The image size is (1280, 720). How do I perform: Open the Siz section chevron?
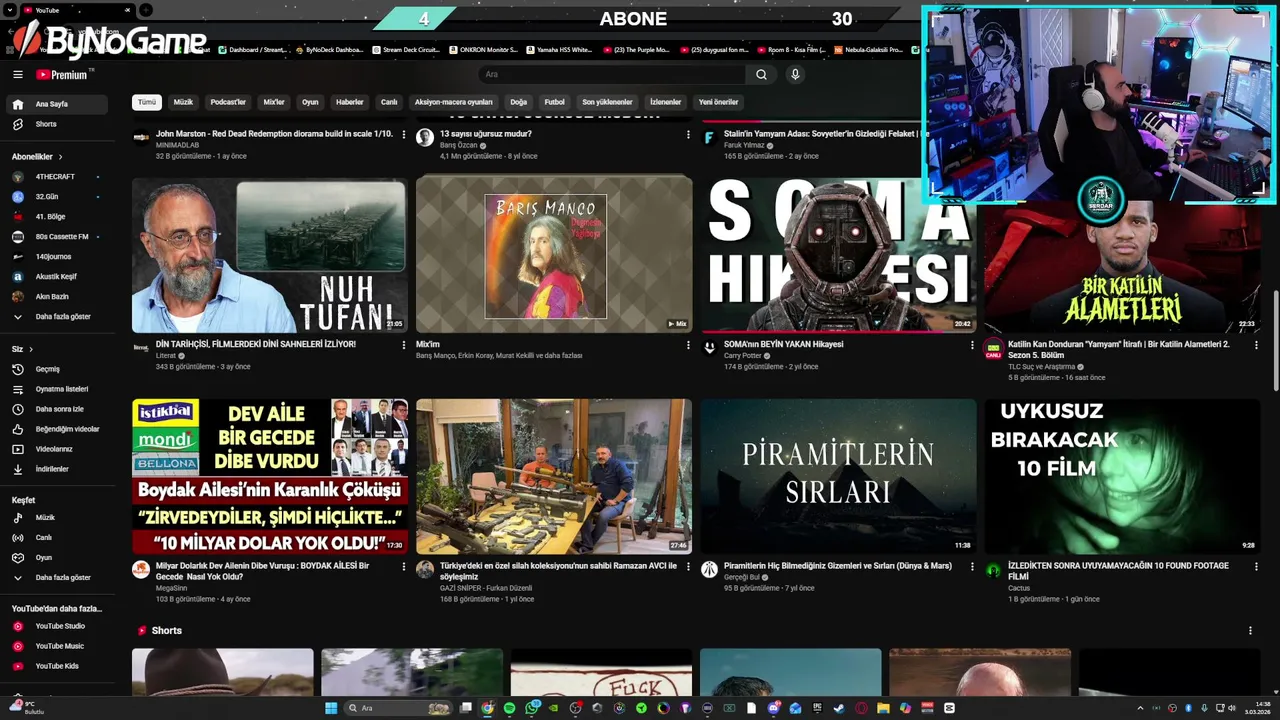coord(31,349)
